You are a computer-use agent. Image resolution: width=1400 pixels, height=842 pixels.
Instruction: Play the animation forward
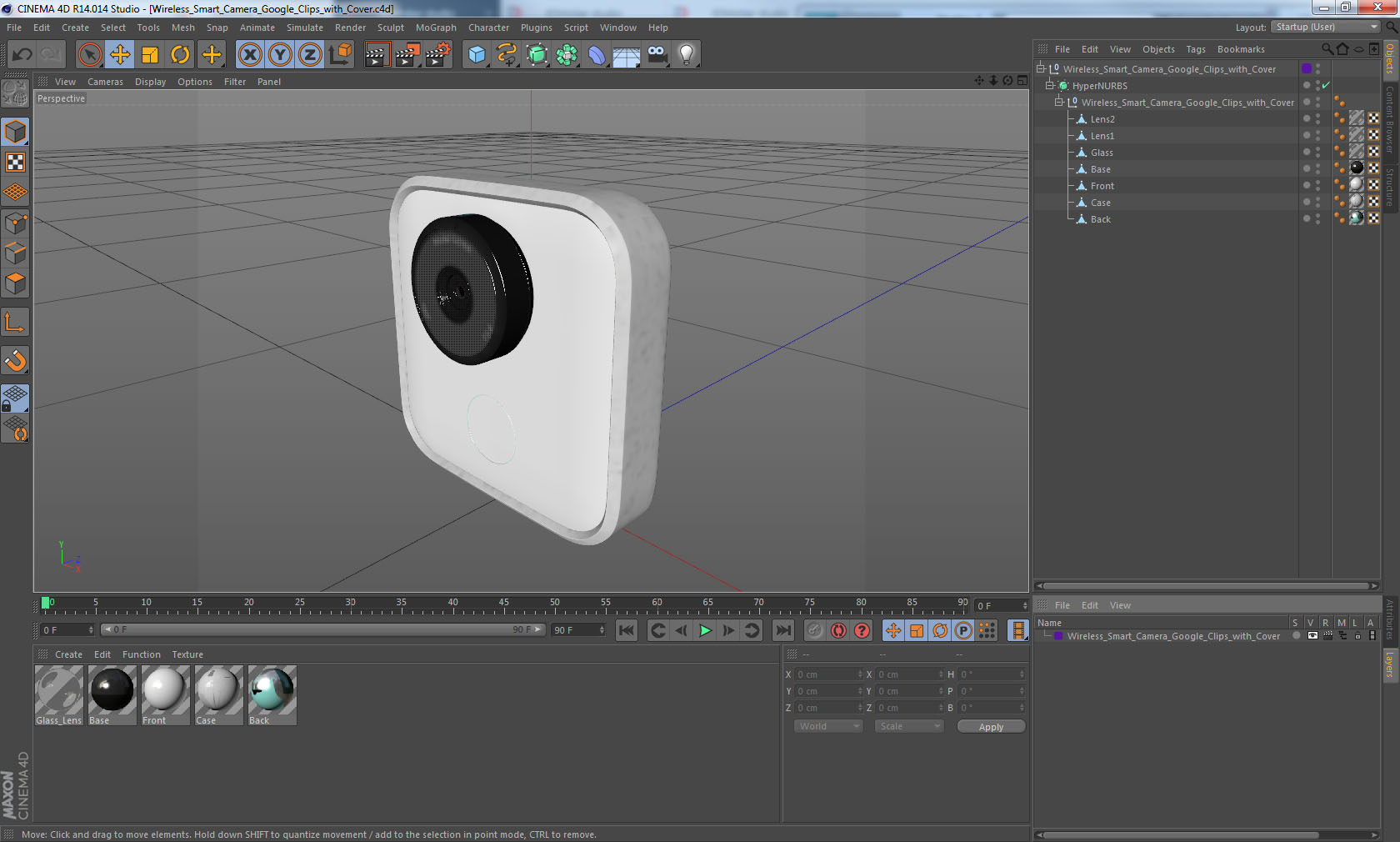(705, 630)
